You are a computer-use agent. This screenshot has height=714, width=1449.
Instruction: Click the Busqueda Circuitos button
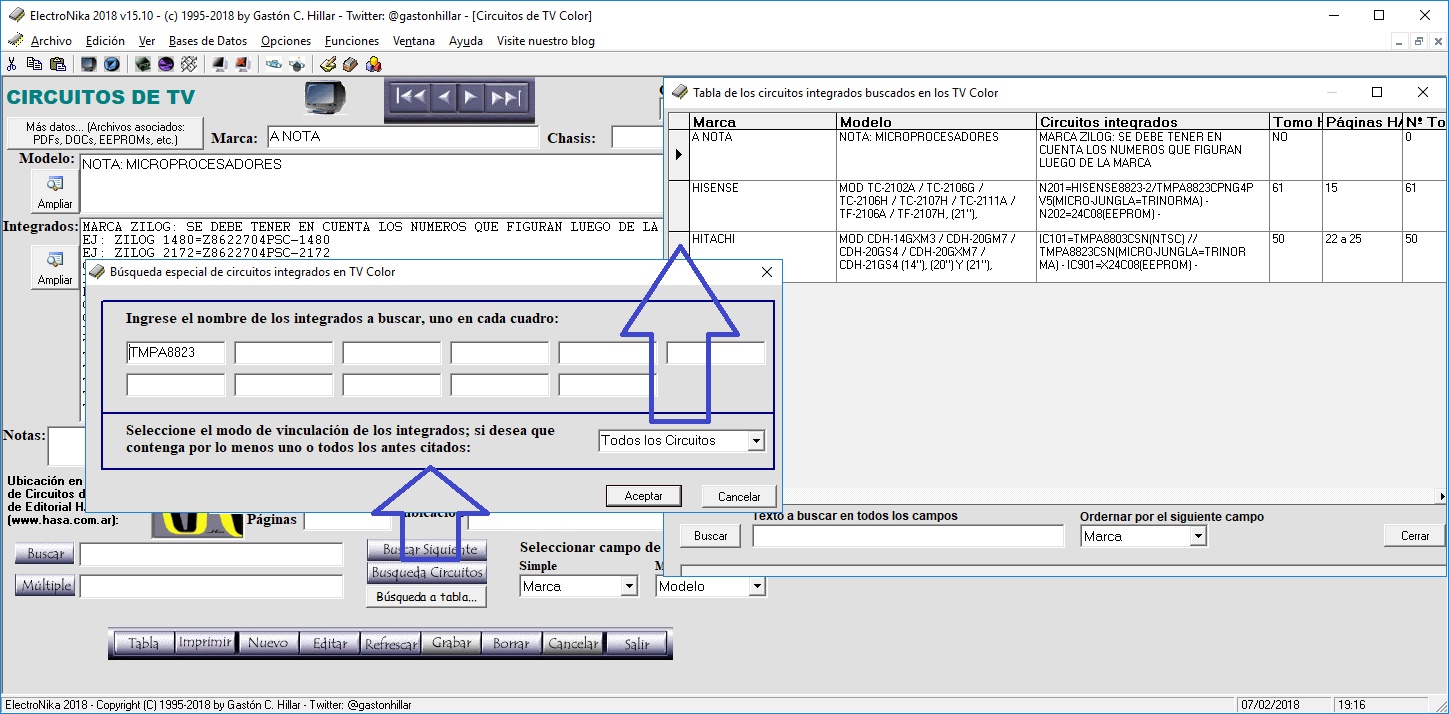point(427,573)
